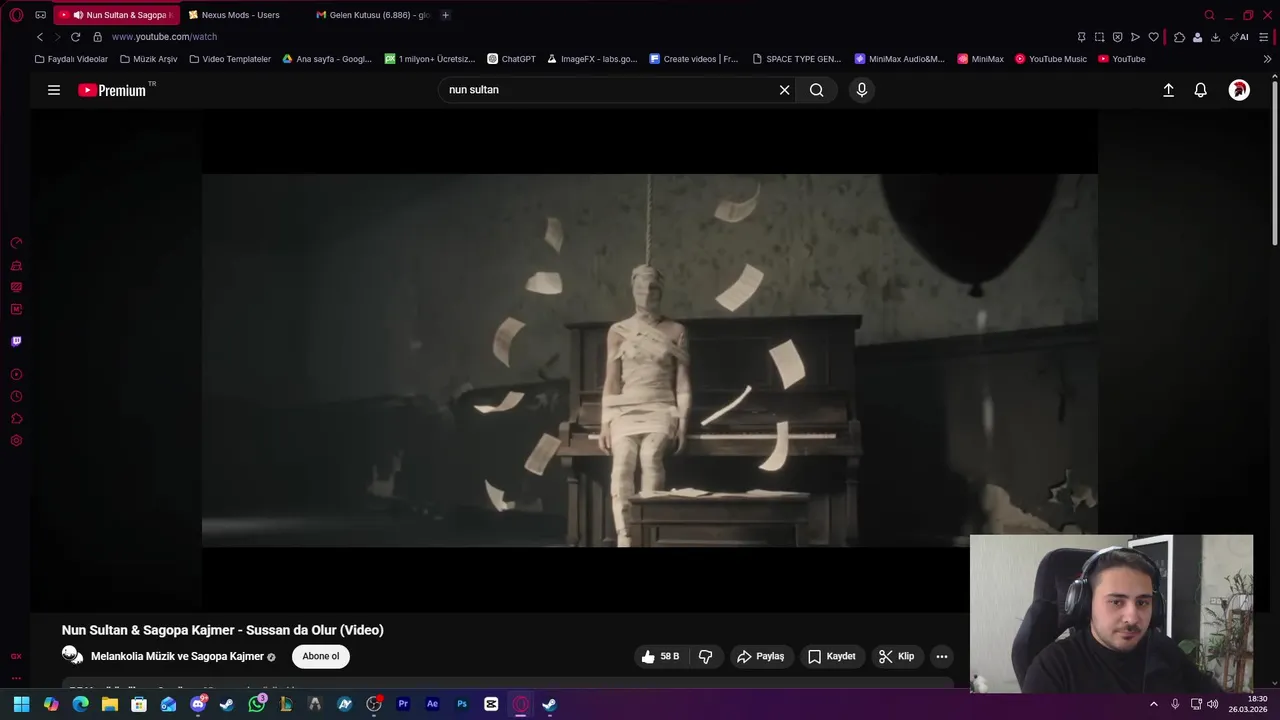Open History clock icon in sidebar

(x=16, y=396)
